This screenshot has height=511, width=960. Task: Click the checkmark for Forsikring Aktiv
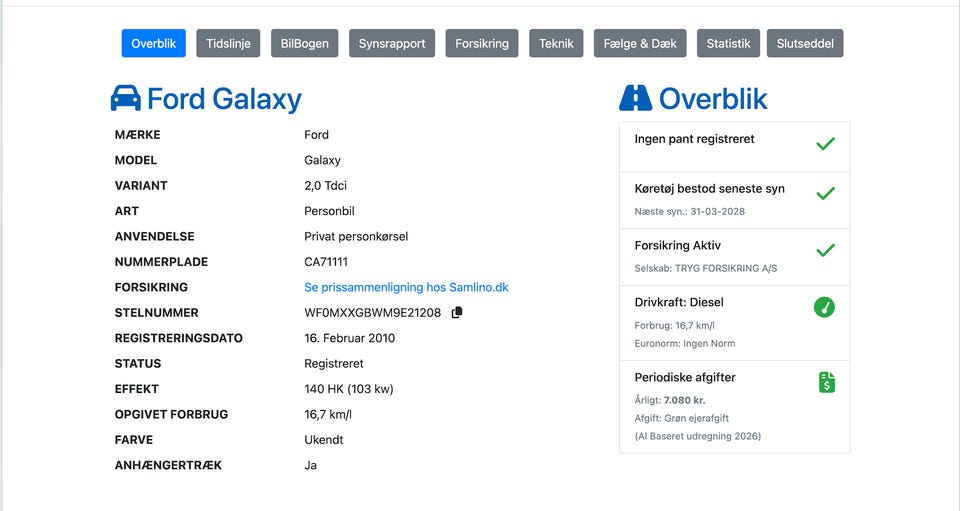(825, 250)
